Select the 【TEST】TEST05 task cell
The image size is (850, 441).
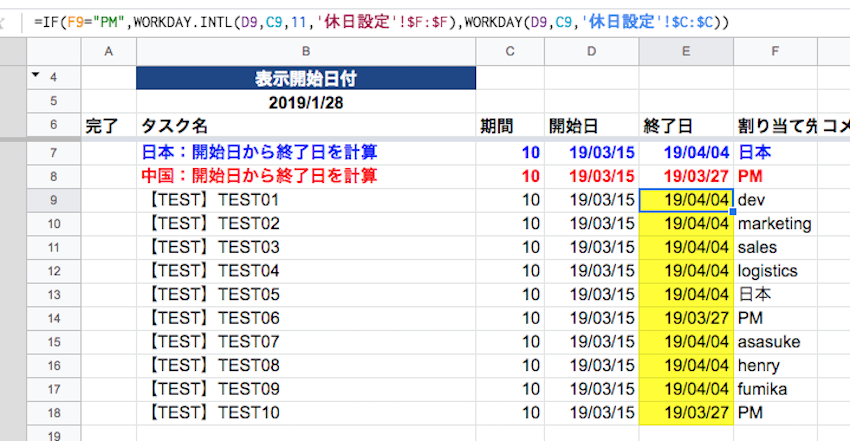[x=306, y=294]
